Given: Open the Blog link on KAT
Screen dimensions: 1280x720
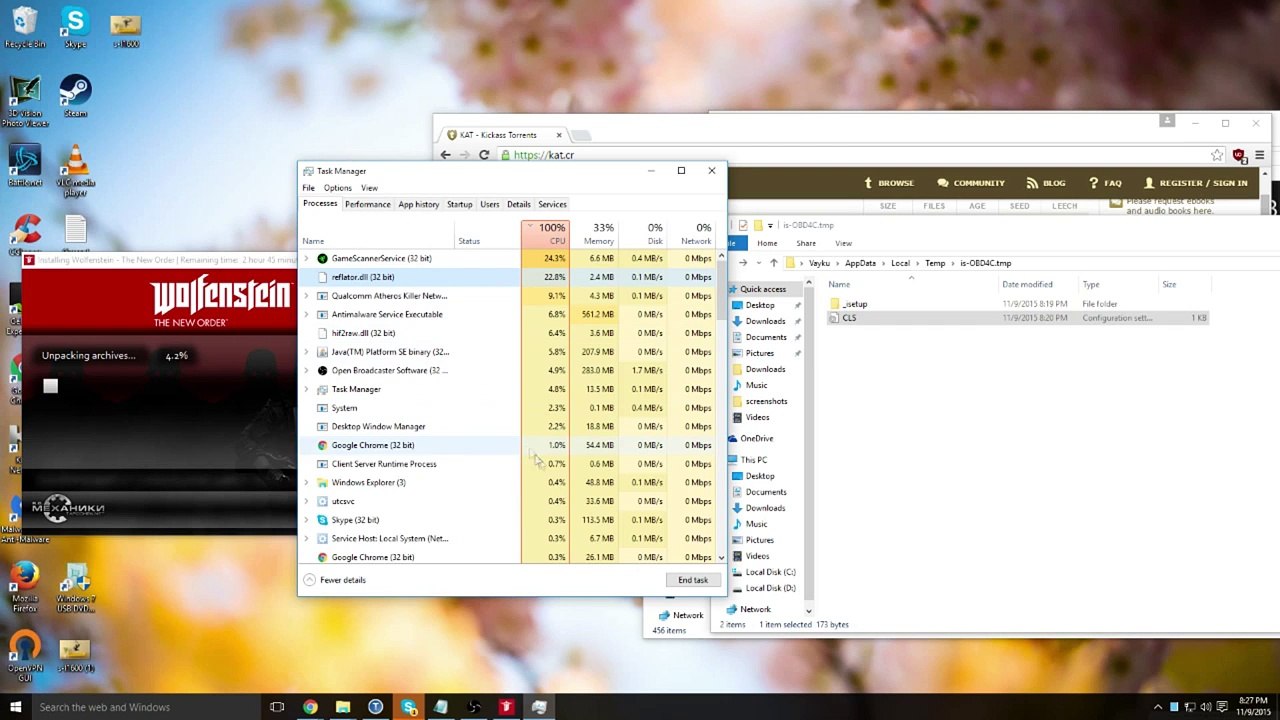Looking at the screenshot, I should pos(1046,183).
